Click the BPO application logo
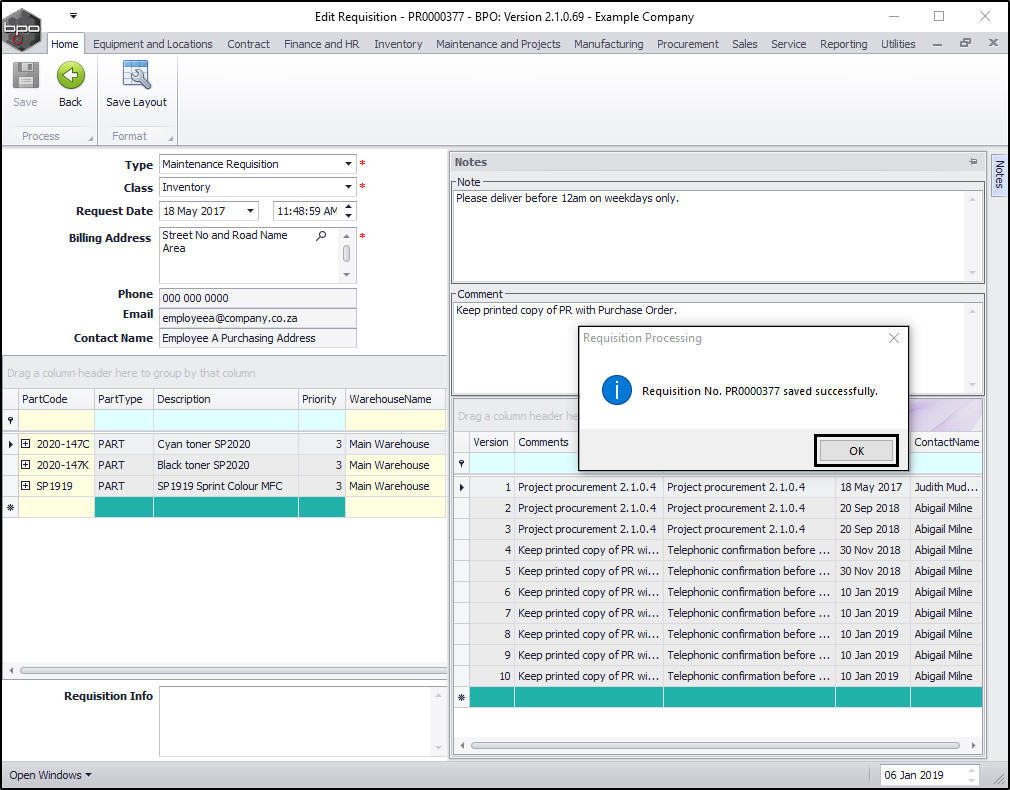This screenshot has height=790, width=1010. pos(22,28)
